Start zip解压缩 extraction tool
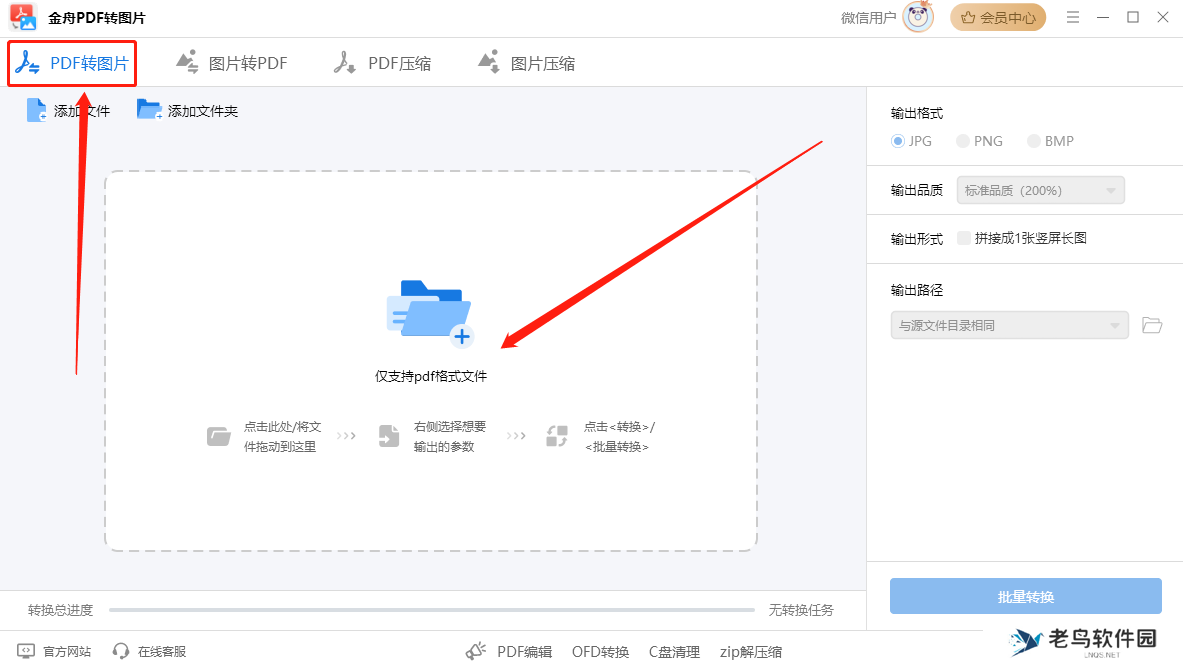Viewport: 1183px width, 668px height. [750, 651]
